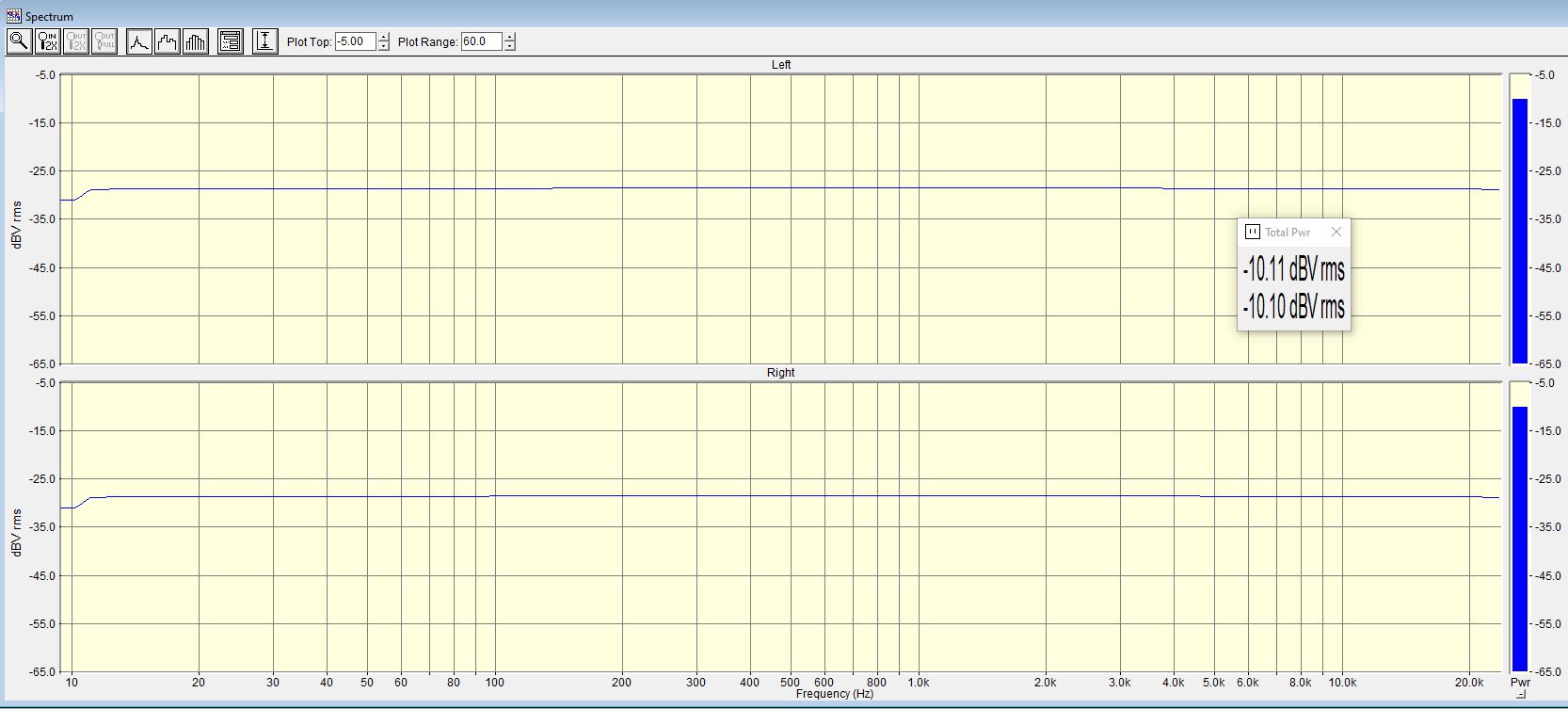
Task: Click the 10.0k frequency axis tick
Action: (1342, 683)
